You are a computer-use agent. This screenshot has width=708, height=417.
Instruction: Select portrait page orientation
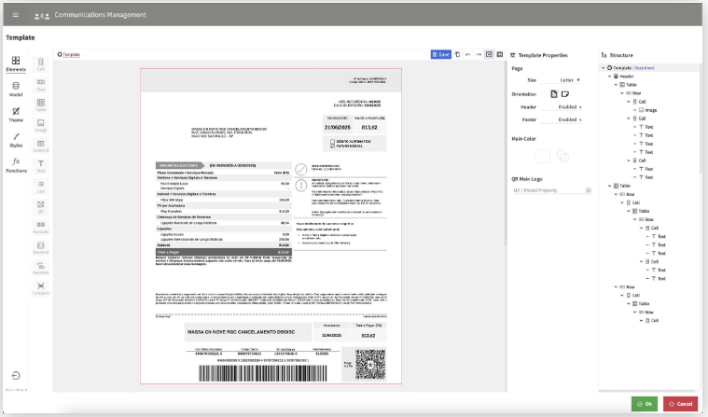(x=554, y=93)
